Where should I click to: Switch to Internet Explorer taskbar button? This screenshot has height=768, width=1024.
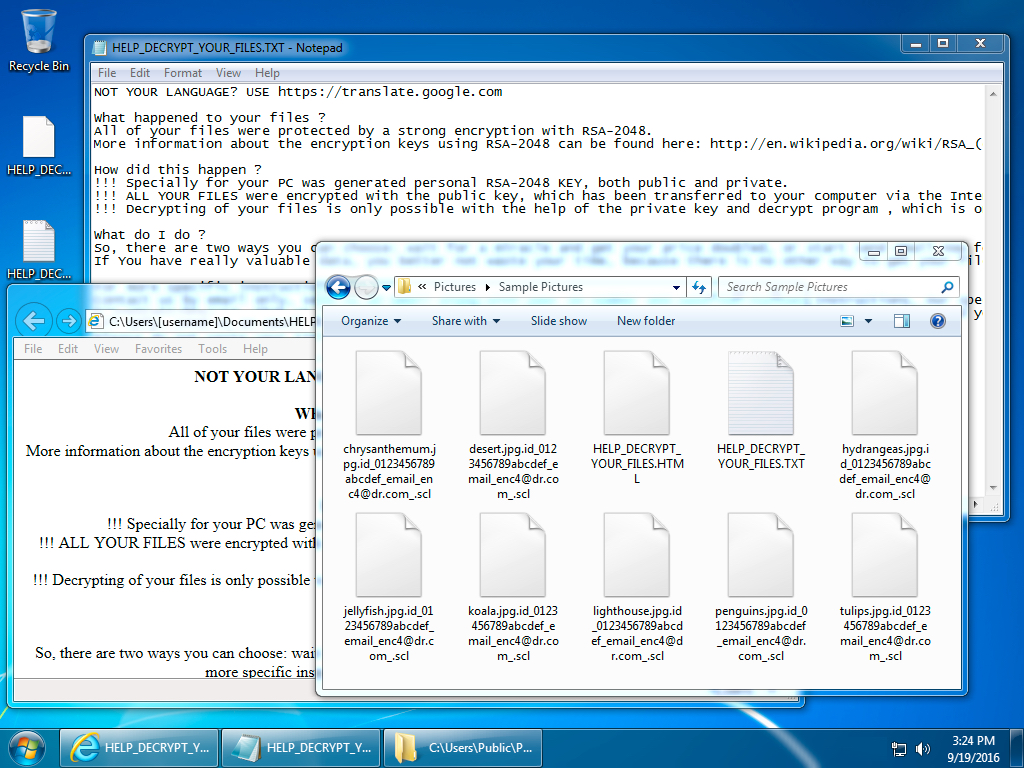(x=139, y=748)
